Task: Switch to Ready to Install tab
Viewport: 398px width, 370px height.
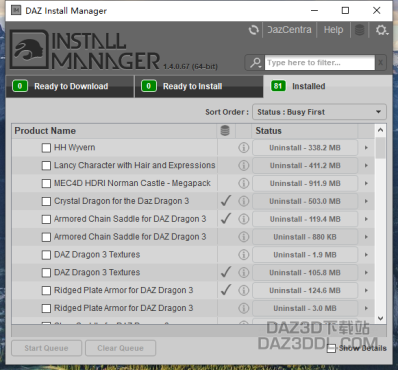Action: pos(199,86)
